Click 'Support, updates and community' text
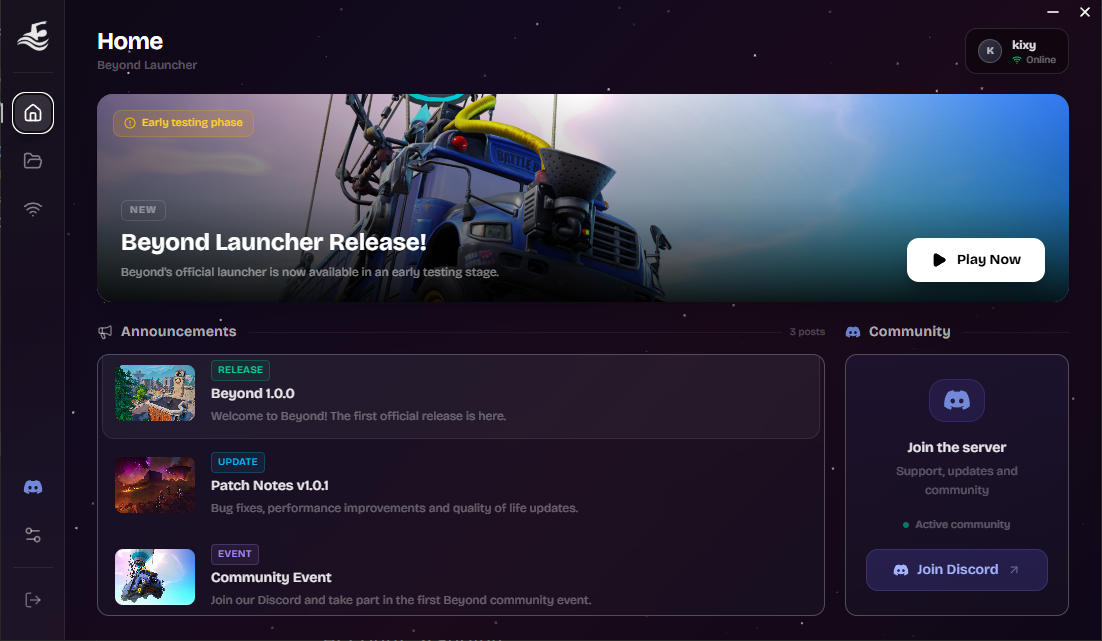The image size is (1102, 641). pos(957,481)
